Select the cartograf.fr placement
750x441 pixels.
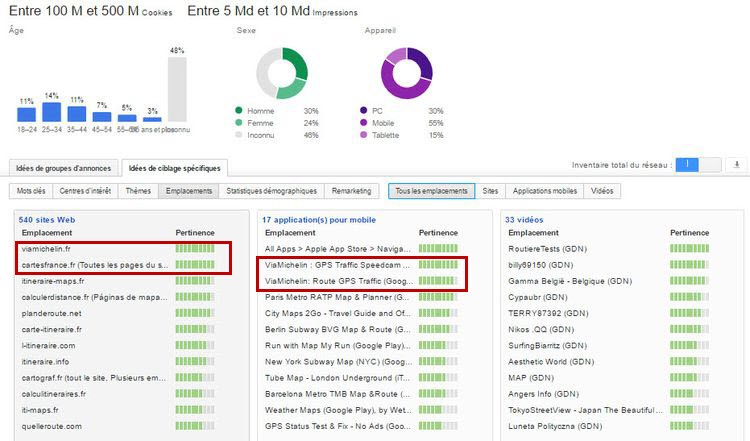coord(94,378)
